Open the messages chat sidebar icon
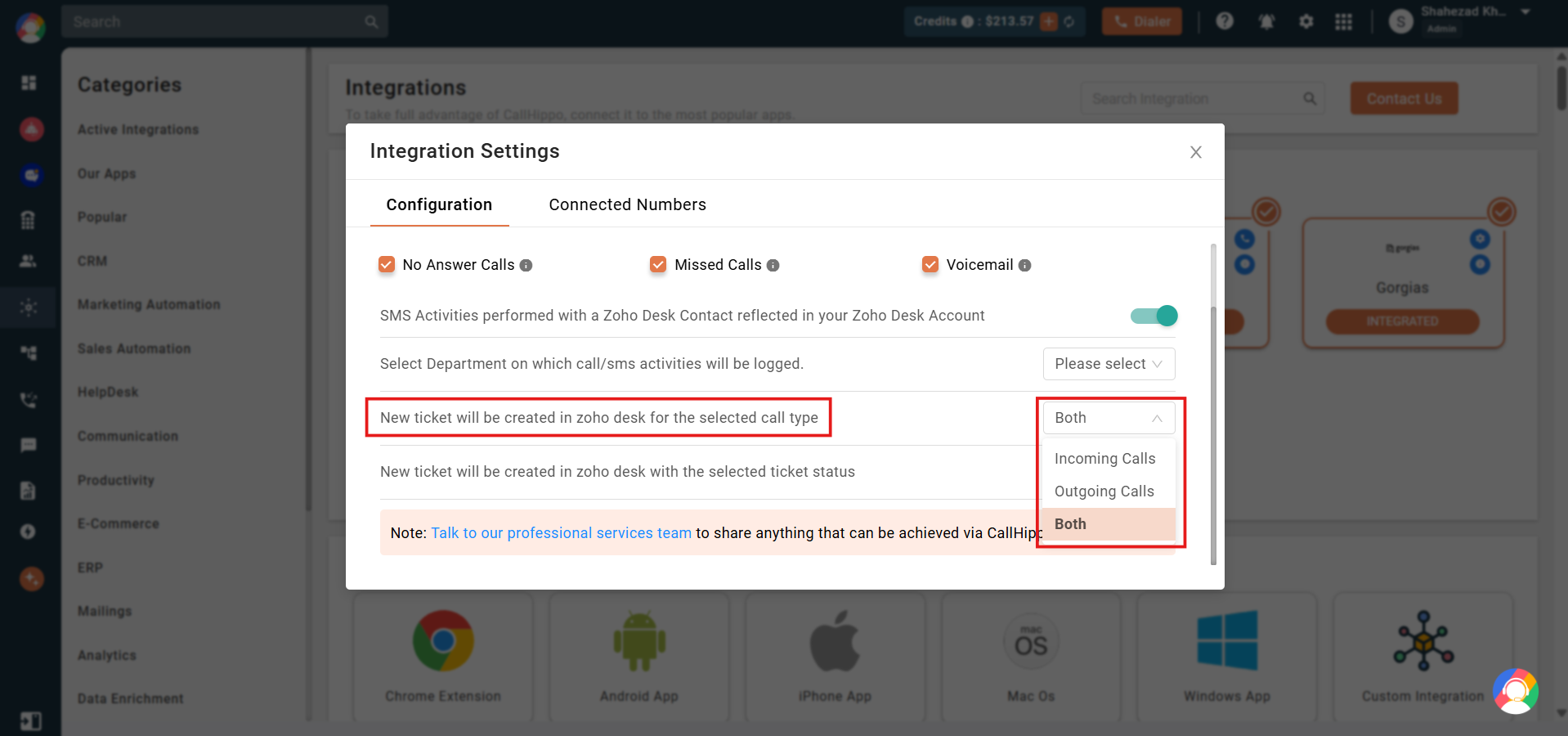The width and height of the screenshot is (1568, 736). click(29, 445)
